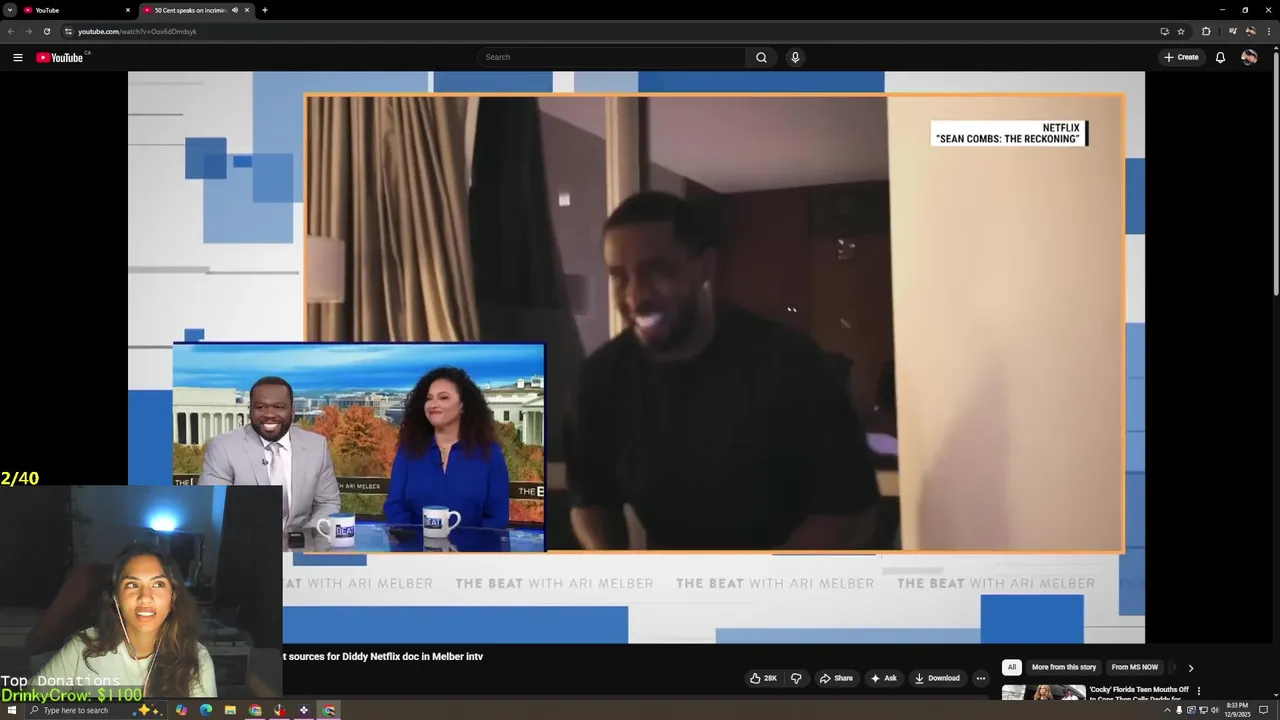Select the '50 Cent speaks on' tab
The image size is (1280, 720).
[196, 10]
